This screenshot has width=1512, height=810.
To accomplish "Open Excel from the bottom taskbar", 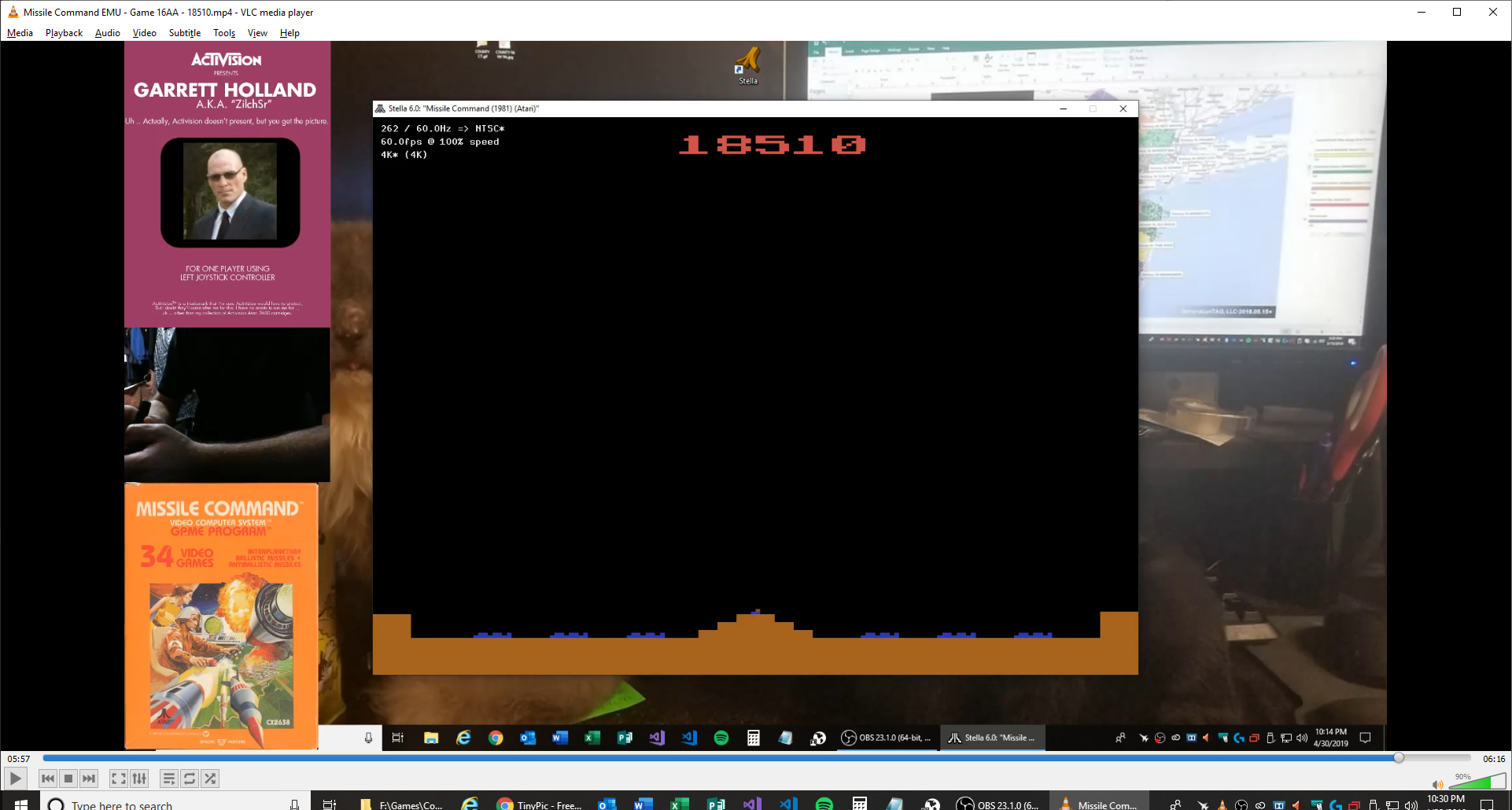I will coord(679,804).
